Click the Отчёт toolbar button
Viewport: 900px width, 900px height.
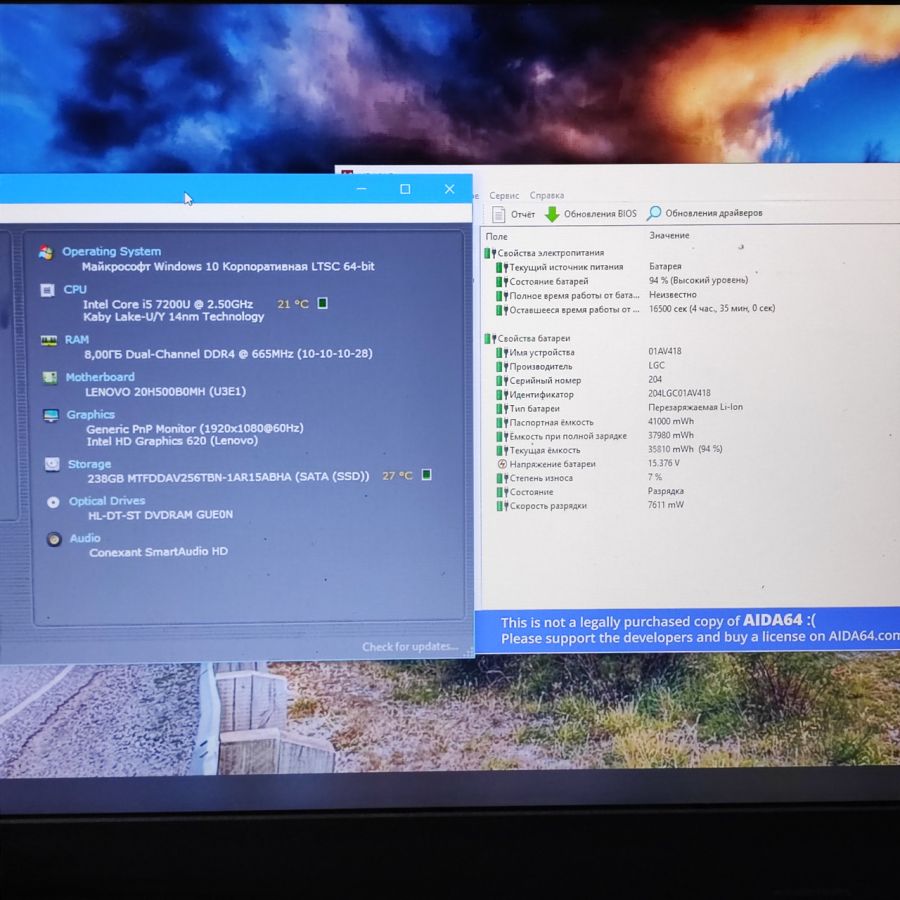click(x=514, y=214)
